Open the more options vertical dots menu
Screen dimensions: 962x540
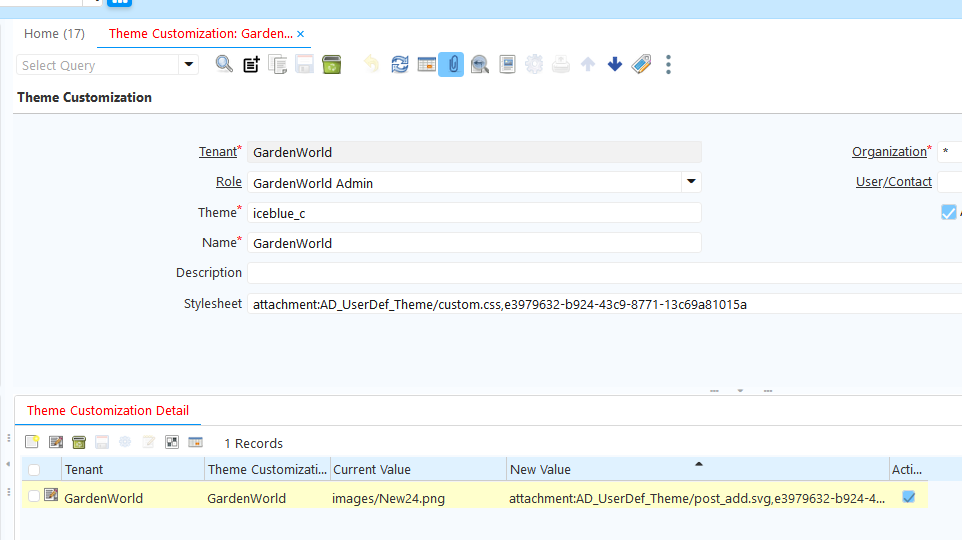669,64
